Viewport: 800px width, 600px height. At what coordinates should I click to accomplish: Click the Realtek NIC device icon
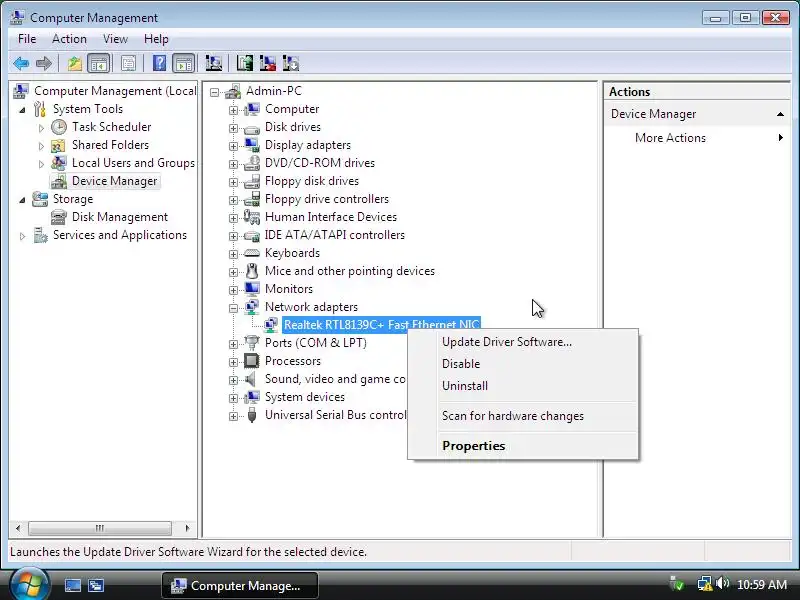270,324
